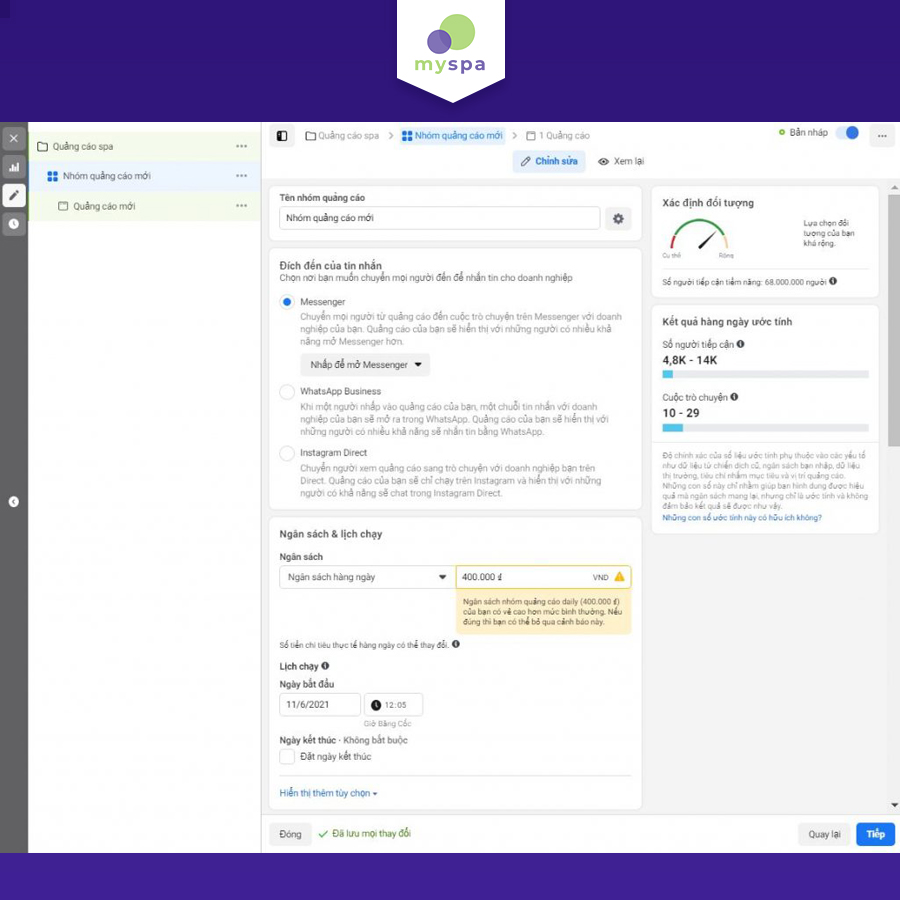Go to 1 Quảng cáo breadcrumb

point(558,136)
